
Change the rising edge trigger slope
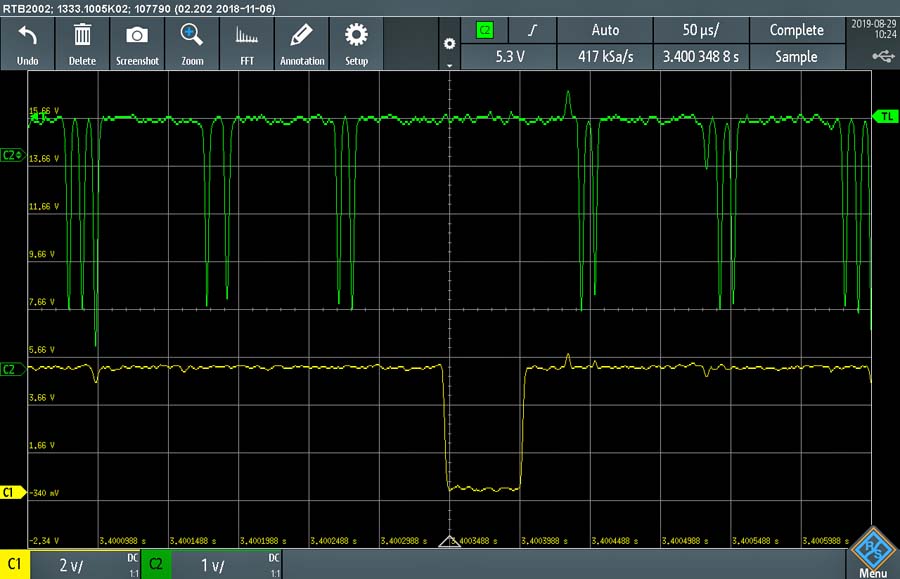click(533, 30)
